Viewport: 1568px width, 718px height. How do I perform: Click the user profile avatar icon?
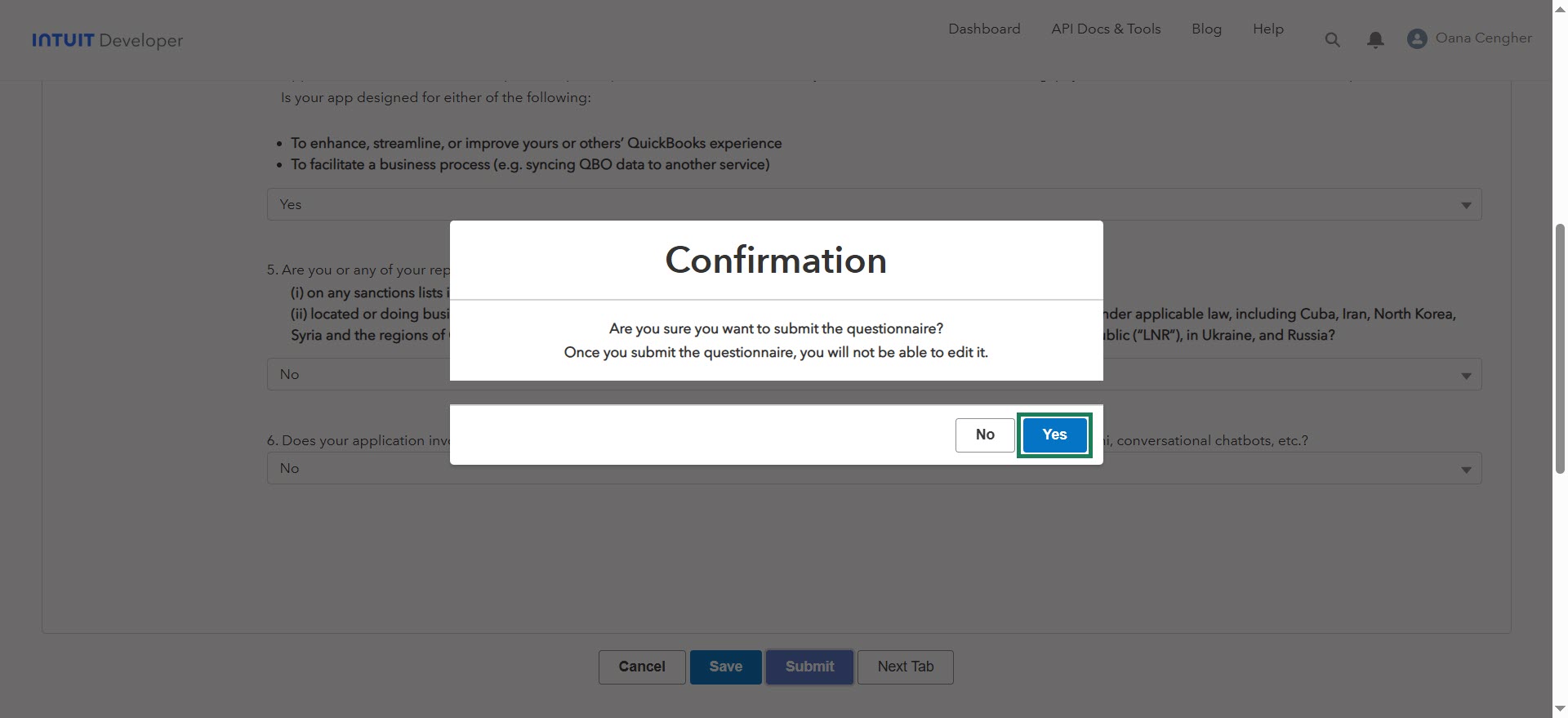point(1417,38)
